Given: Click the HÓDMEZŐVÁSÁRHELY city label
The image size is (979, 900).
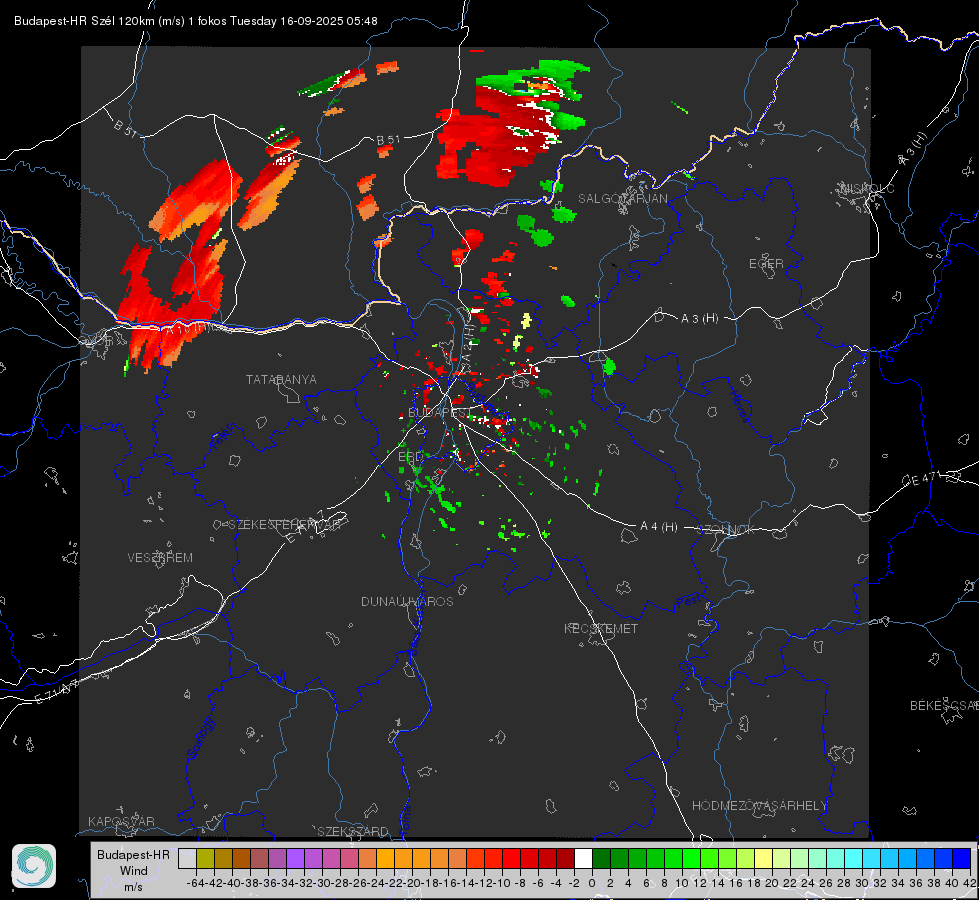Looking at the screenshot, I should pos(759,806).
